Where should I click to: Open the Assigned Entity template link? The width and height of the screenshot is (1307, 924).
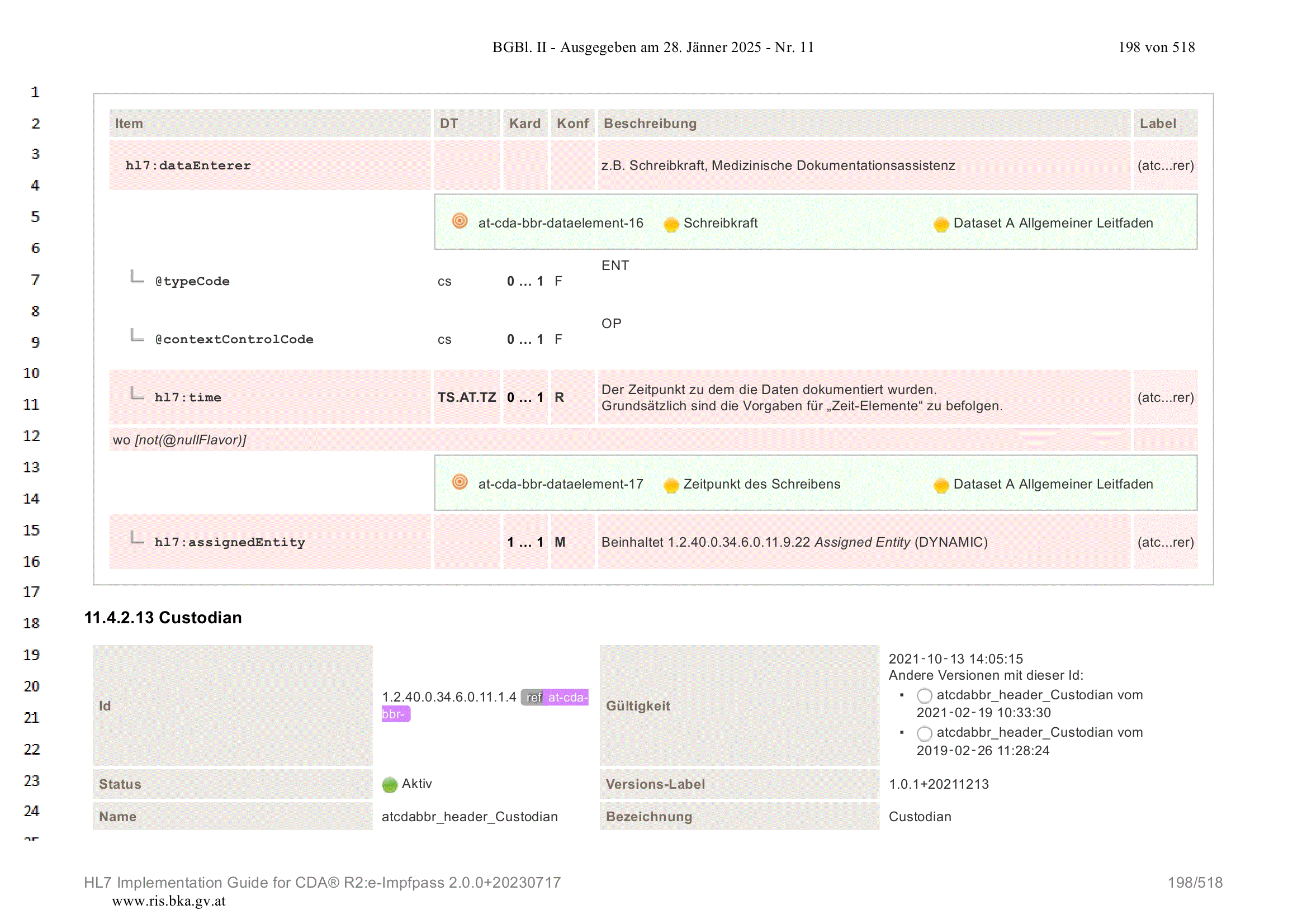point(862,542)
